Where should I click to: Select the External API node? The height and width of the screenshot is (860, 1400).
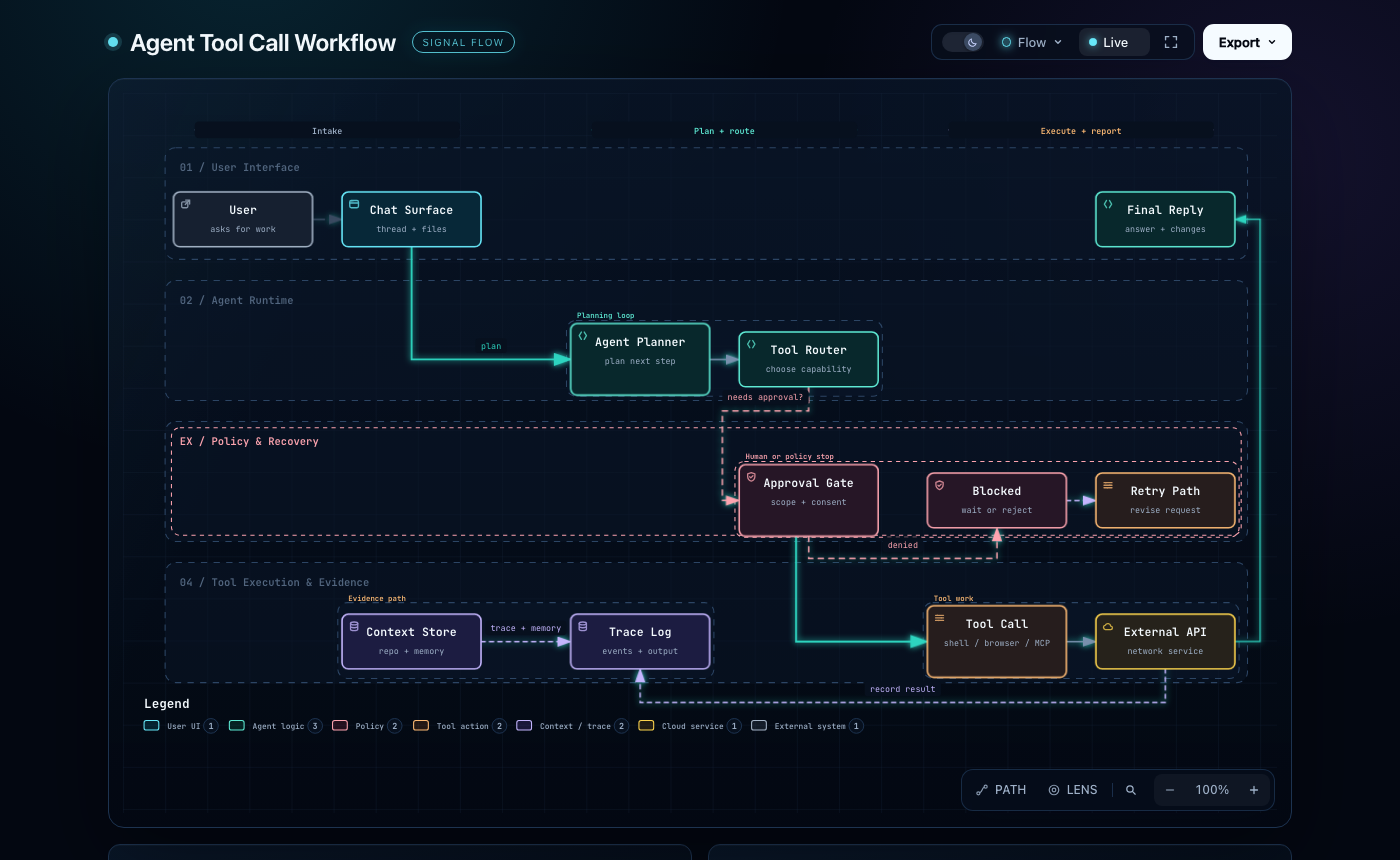click(x=1165, y=641)
